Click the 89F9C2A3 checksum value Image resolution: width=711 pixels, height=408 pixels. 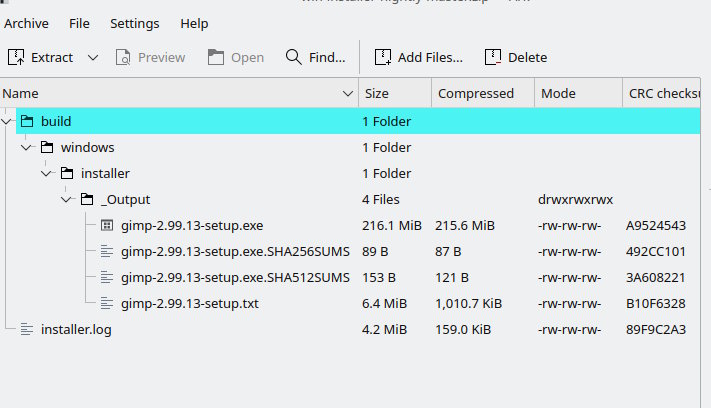[656, 330]
